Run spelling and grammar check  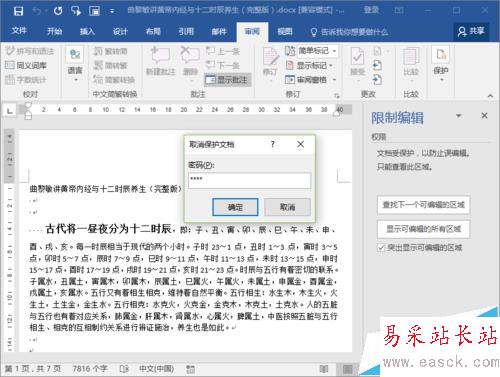[30, 51]
